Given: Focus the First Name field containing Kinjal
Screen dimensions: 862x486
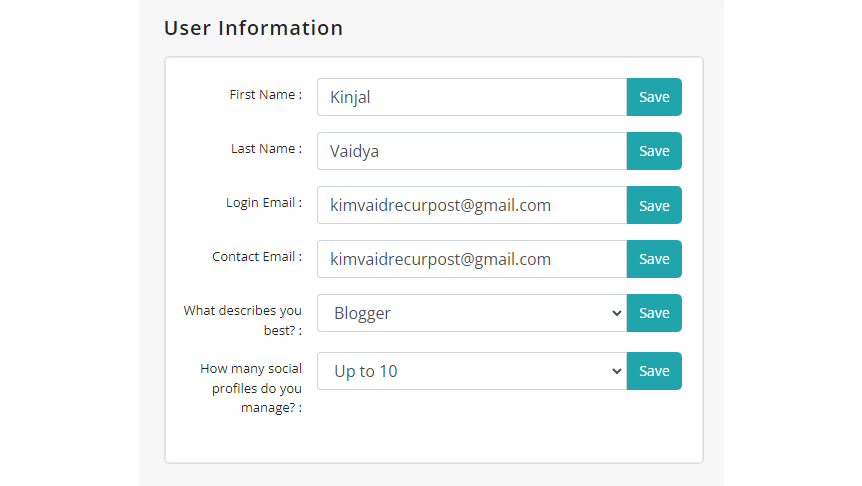Looking at the screenshot, I should (x=472, y=97).
